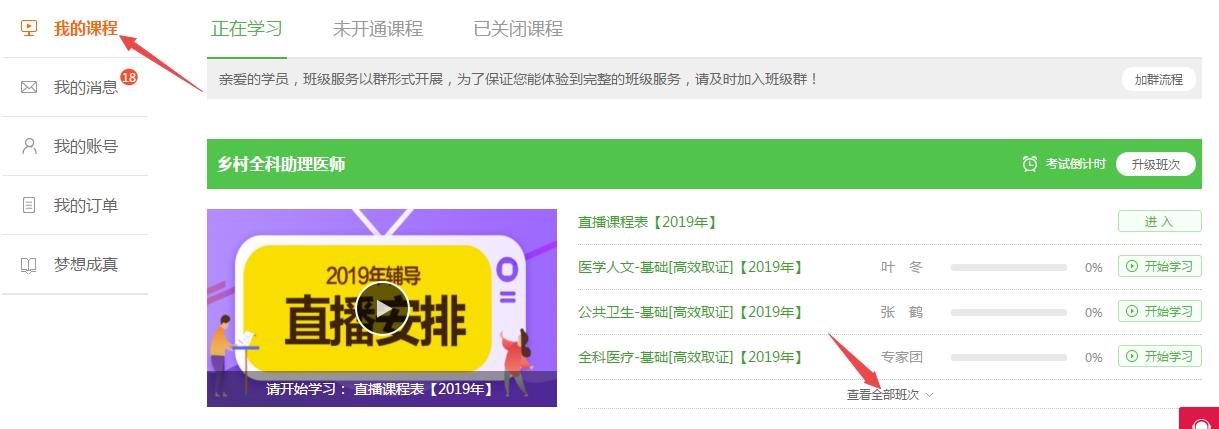Screen dimensions: 1219x429
Task: Select the 正在学习 tab
Action: click(247, 29)
